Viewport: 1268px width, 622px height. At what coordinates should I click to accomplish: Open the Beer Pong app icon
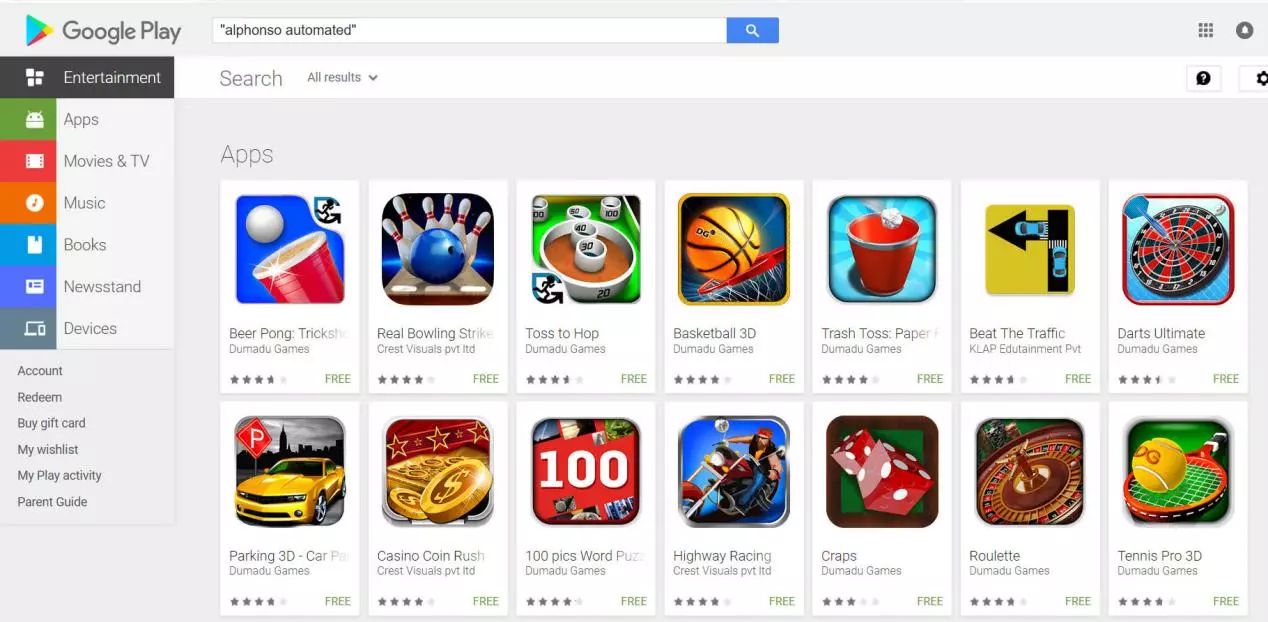click(289, 249)
